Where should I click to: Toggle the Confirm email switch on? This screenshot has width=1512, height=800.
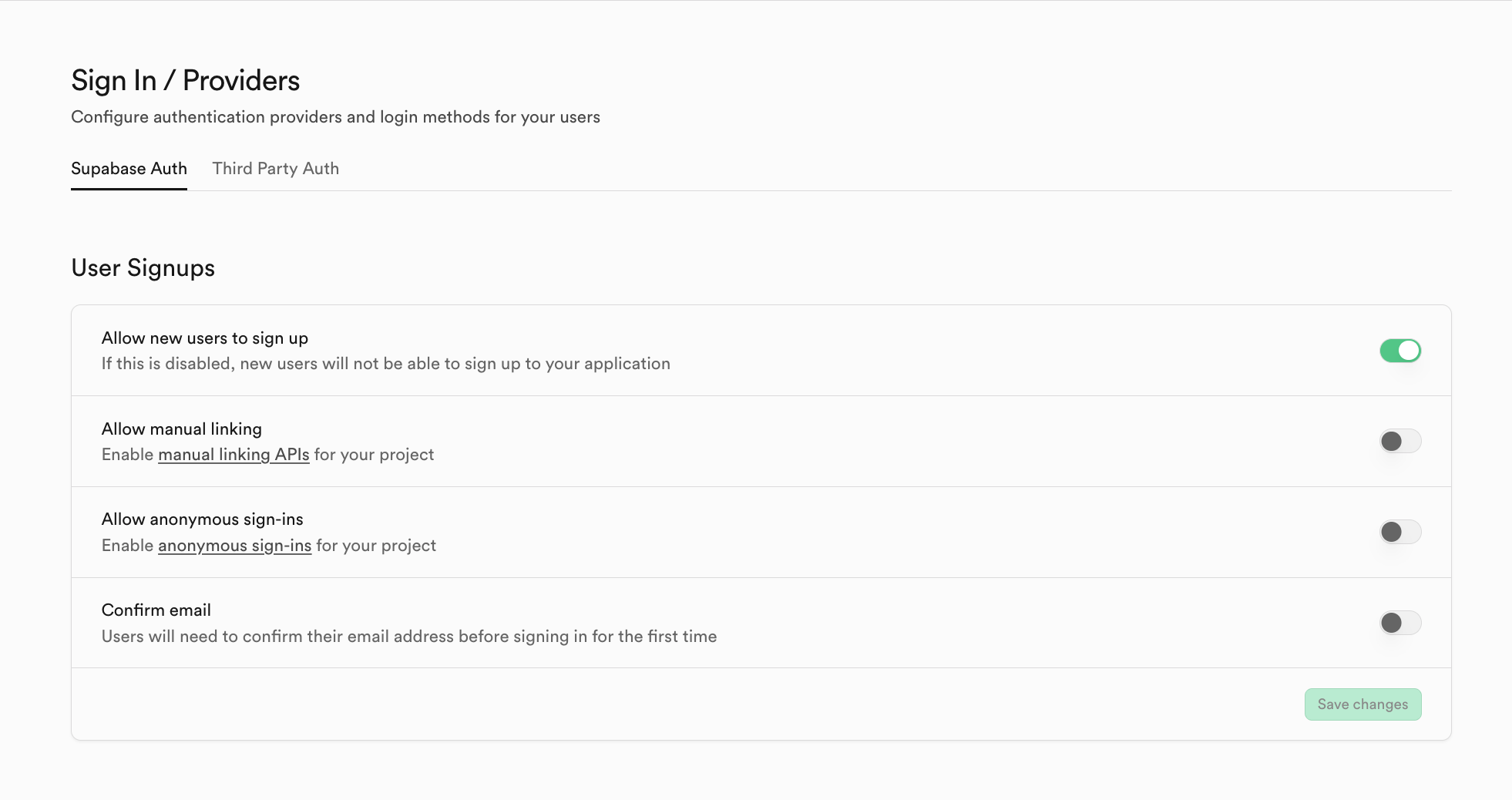(x=1399, y=623)
